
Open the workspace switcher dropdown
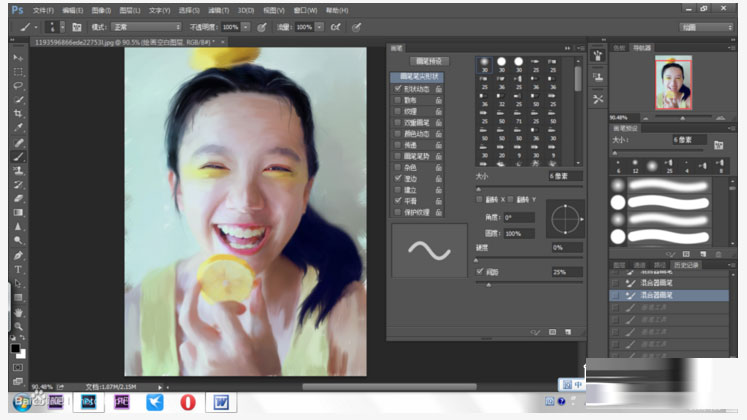click(x=706, y=27)
